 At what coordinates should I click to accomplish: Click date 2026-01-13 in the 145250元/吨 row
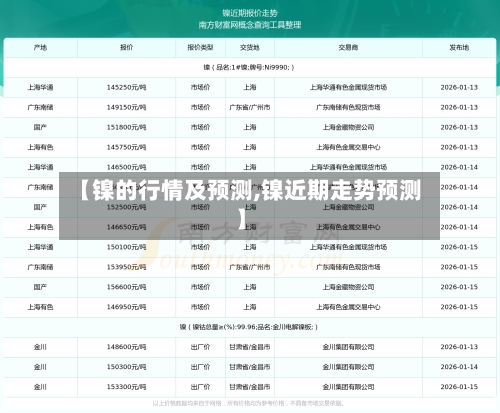[459, 87]
